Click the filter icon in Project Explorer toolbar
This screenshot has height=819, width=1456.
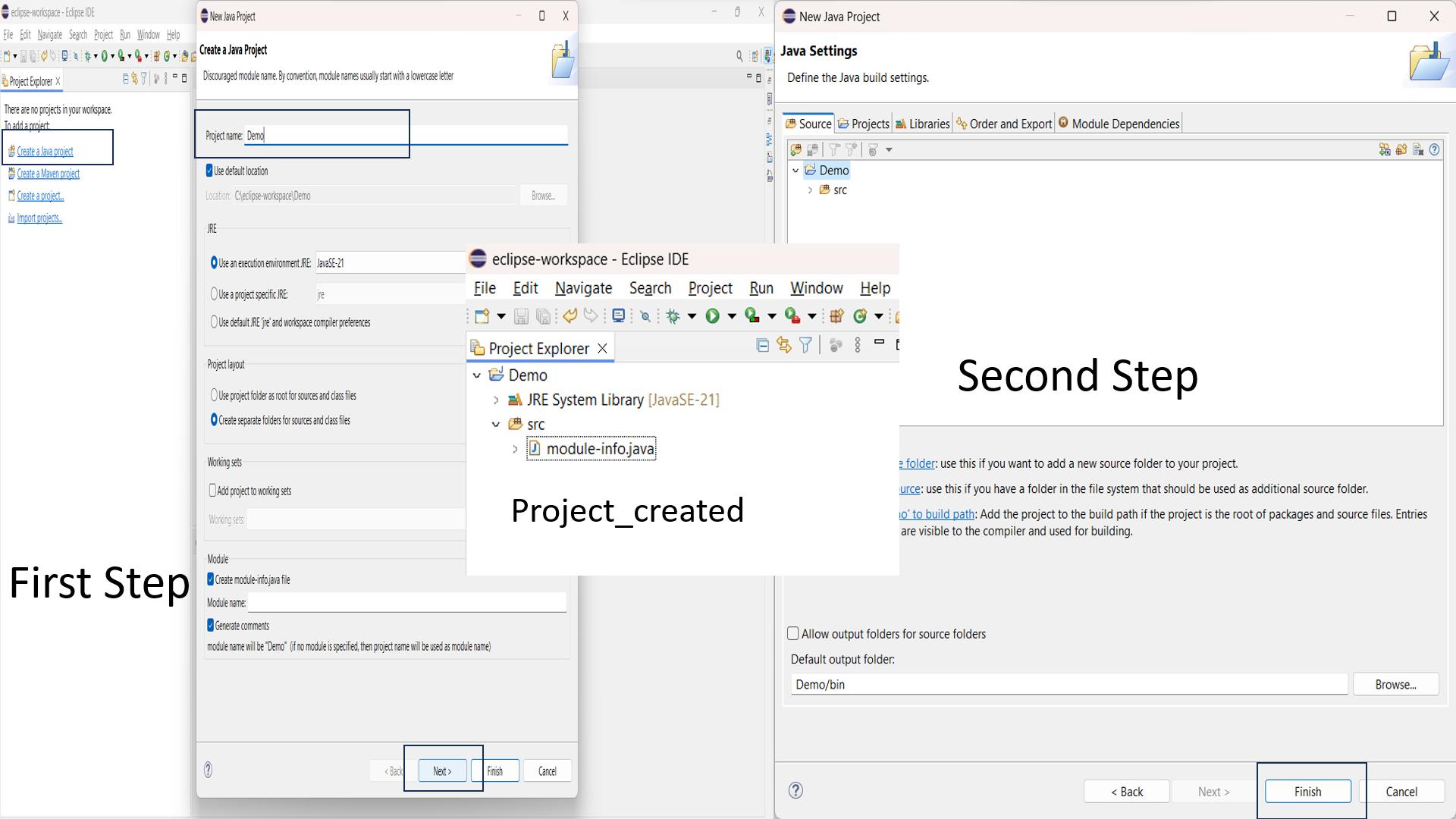pos(805,345)
